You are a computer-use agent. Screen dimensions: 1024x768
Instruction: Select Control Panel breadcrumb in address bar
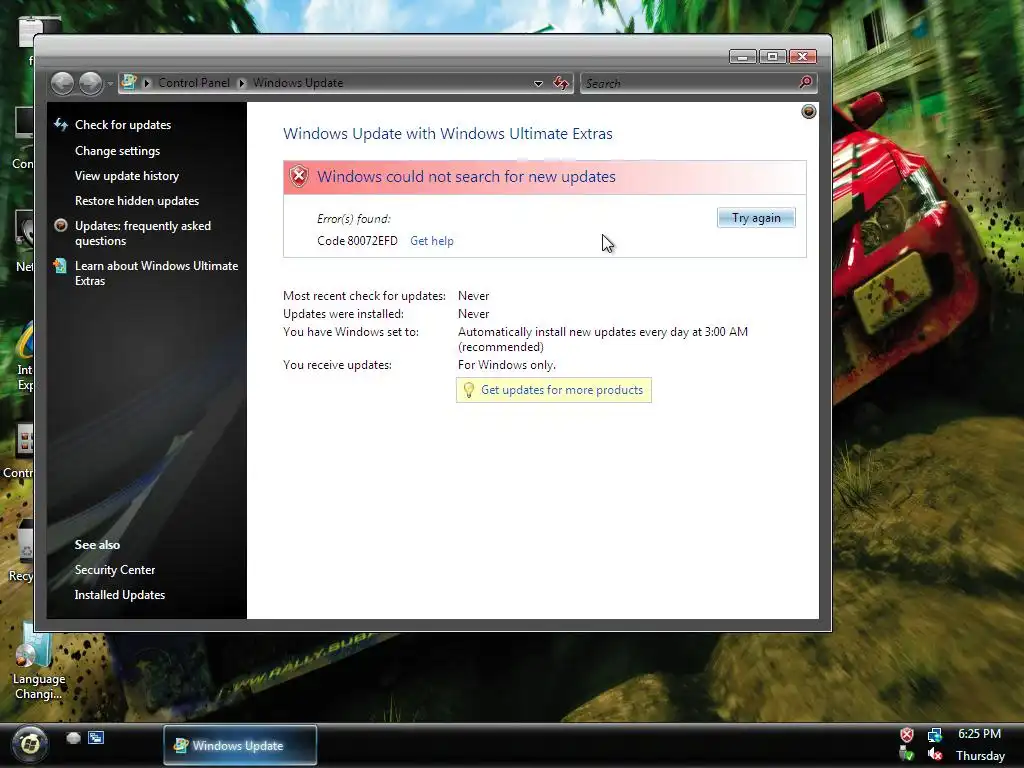(x=194, y=83)
